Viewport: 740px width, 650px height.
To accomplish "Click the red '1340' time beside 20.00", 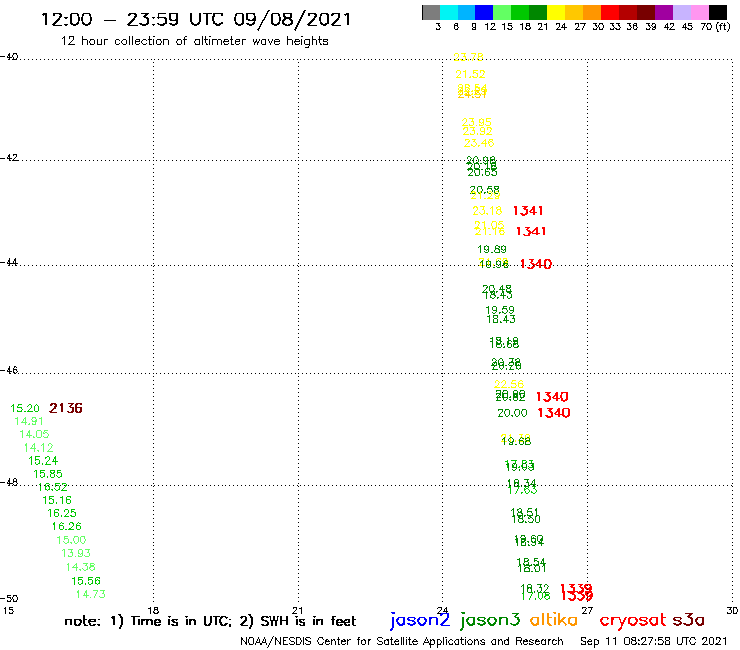I will 554,413.
